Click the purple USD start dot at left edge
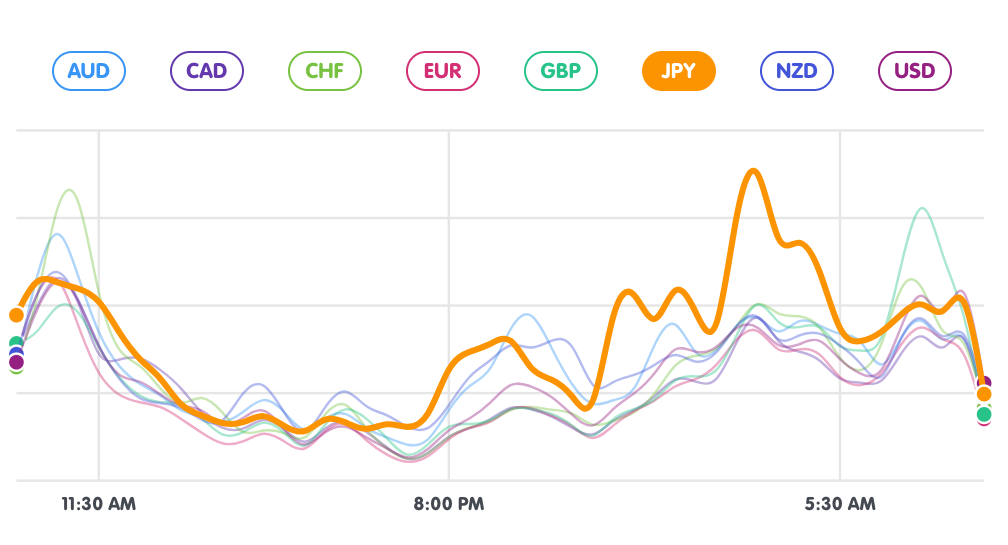 pos(16,362)
